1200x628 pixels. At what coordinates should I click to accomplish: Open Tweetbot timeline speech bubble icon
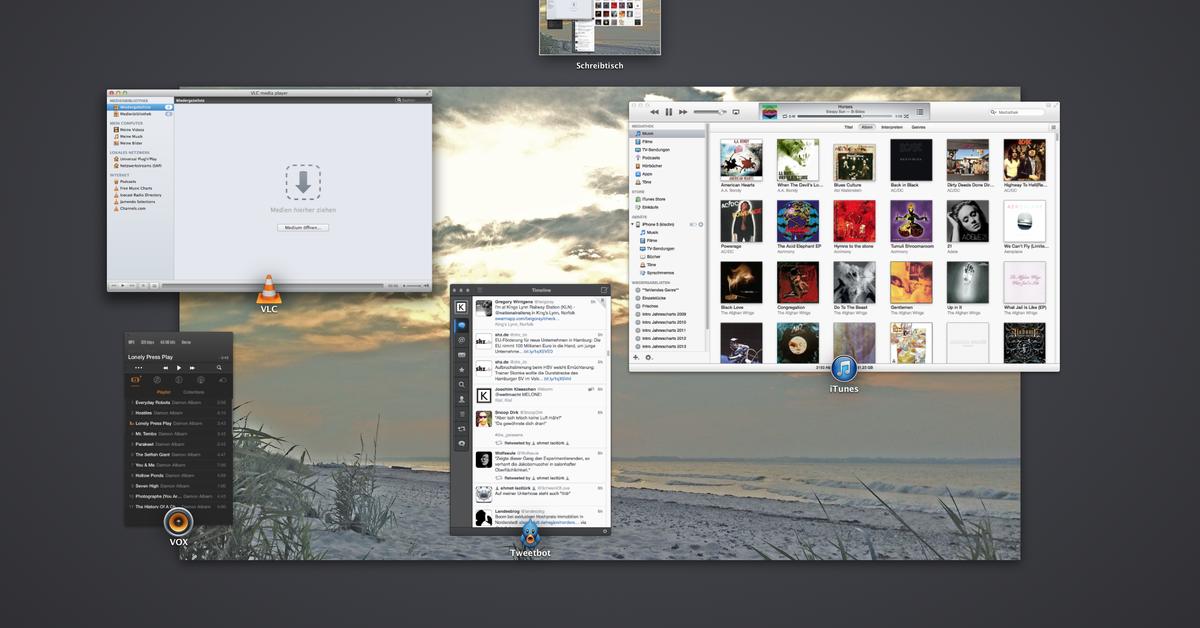pyautogui.click(x=461, y=326)
